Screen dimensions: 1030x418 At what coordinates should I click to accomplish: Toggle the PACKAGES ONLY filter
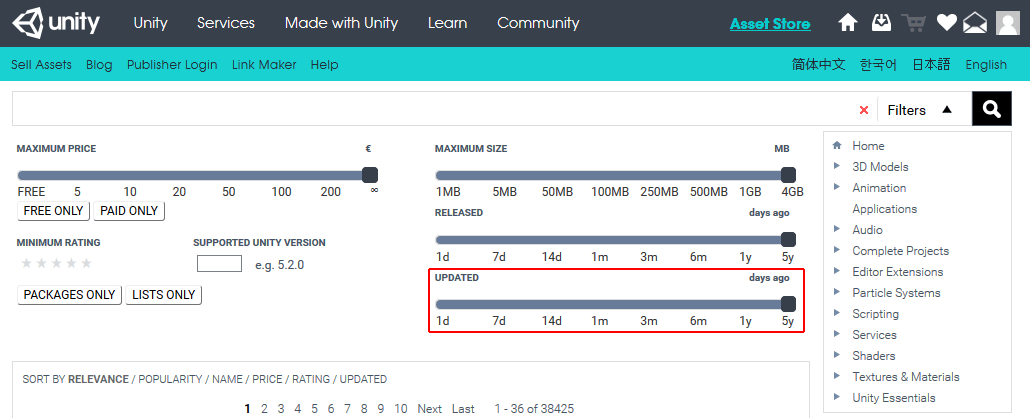click(x=70, y=295)
